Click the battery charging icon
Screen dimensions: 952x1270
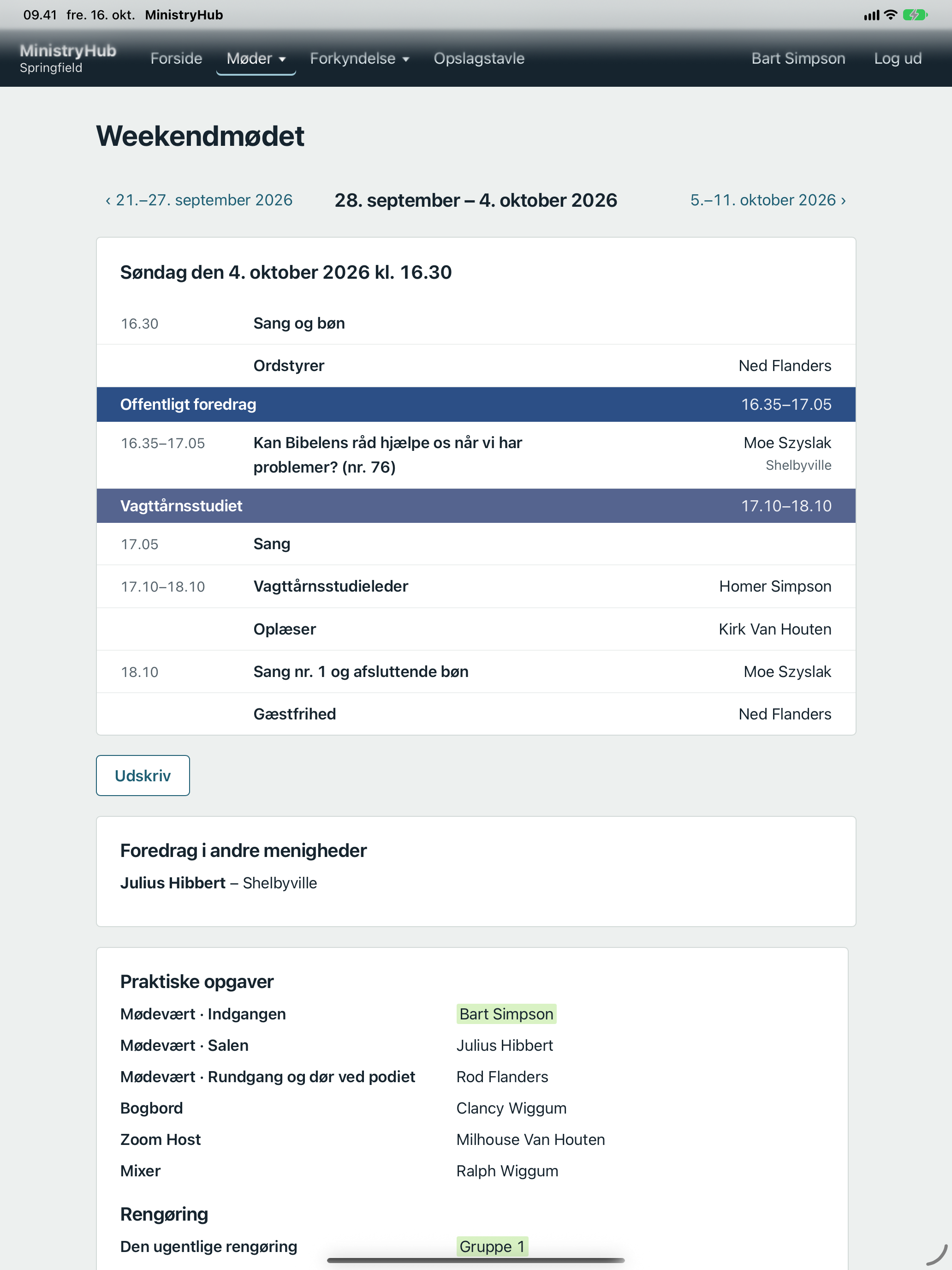click(x=915, y=15)
